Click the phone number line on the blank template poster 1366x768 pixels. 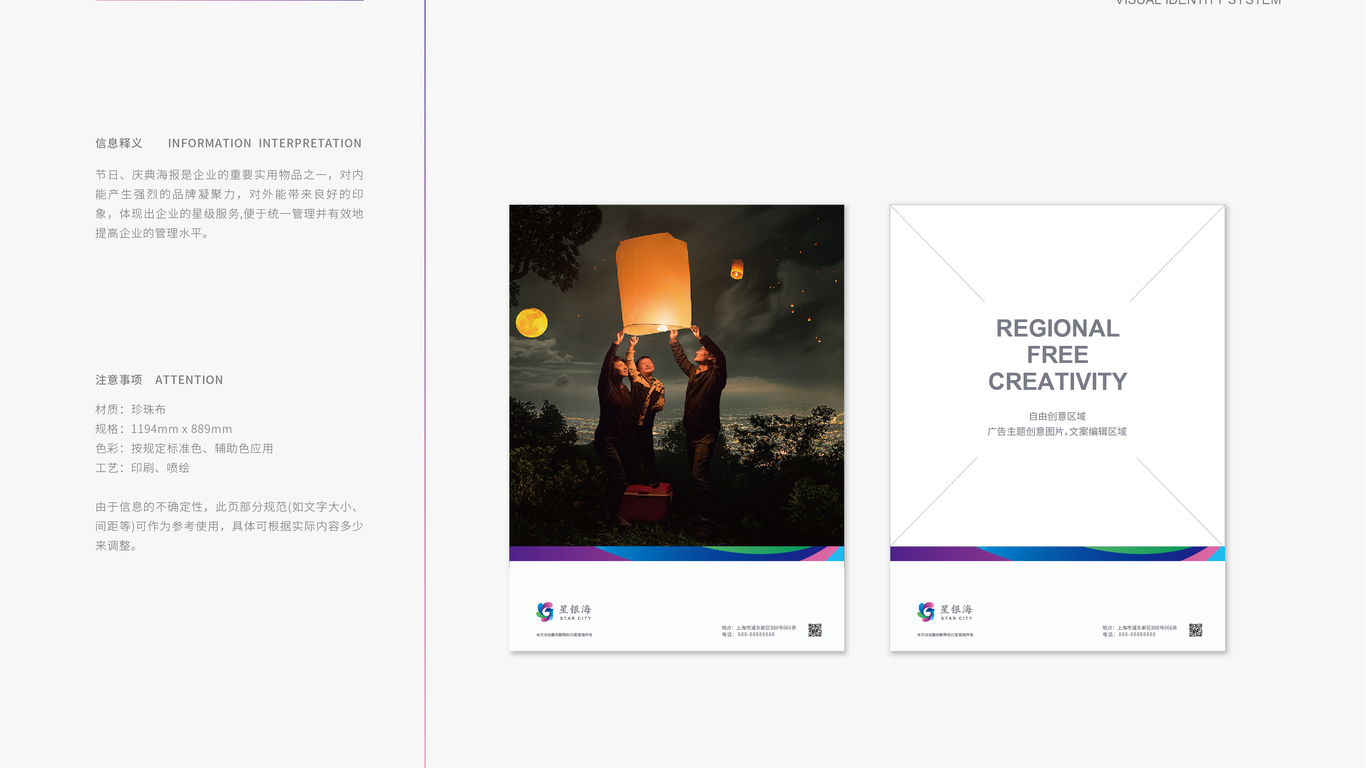1130,634
